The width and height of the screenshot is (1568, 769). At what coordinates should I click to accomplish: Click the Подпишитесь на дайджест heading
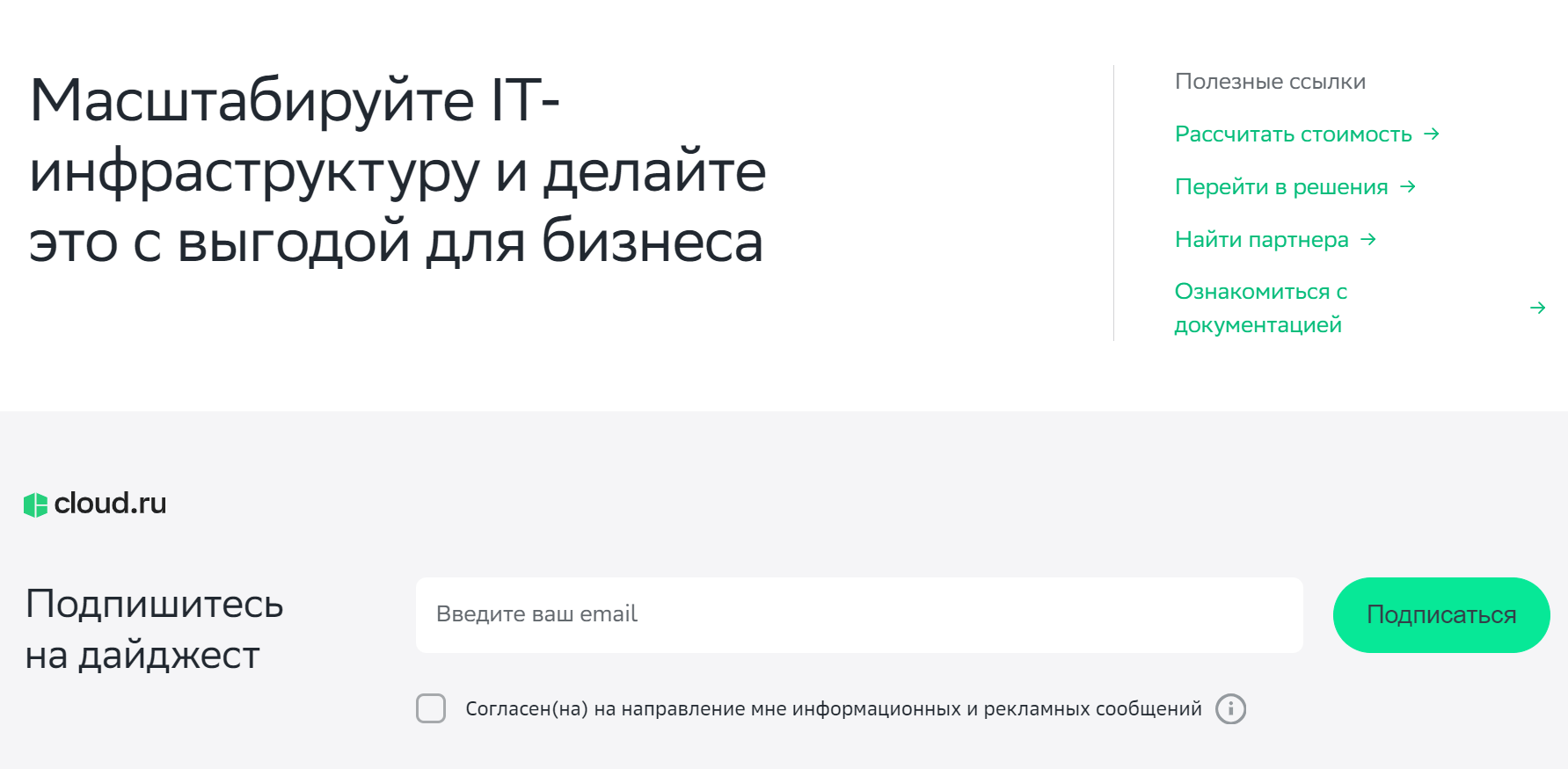tap(154, 629)
